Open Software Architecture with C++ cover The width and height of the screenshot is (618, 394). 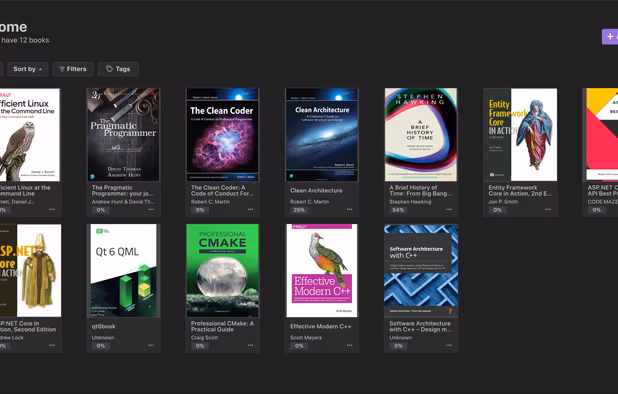coord(421,271)
